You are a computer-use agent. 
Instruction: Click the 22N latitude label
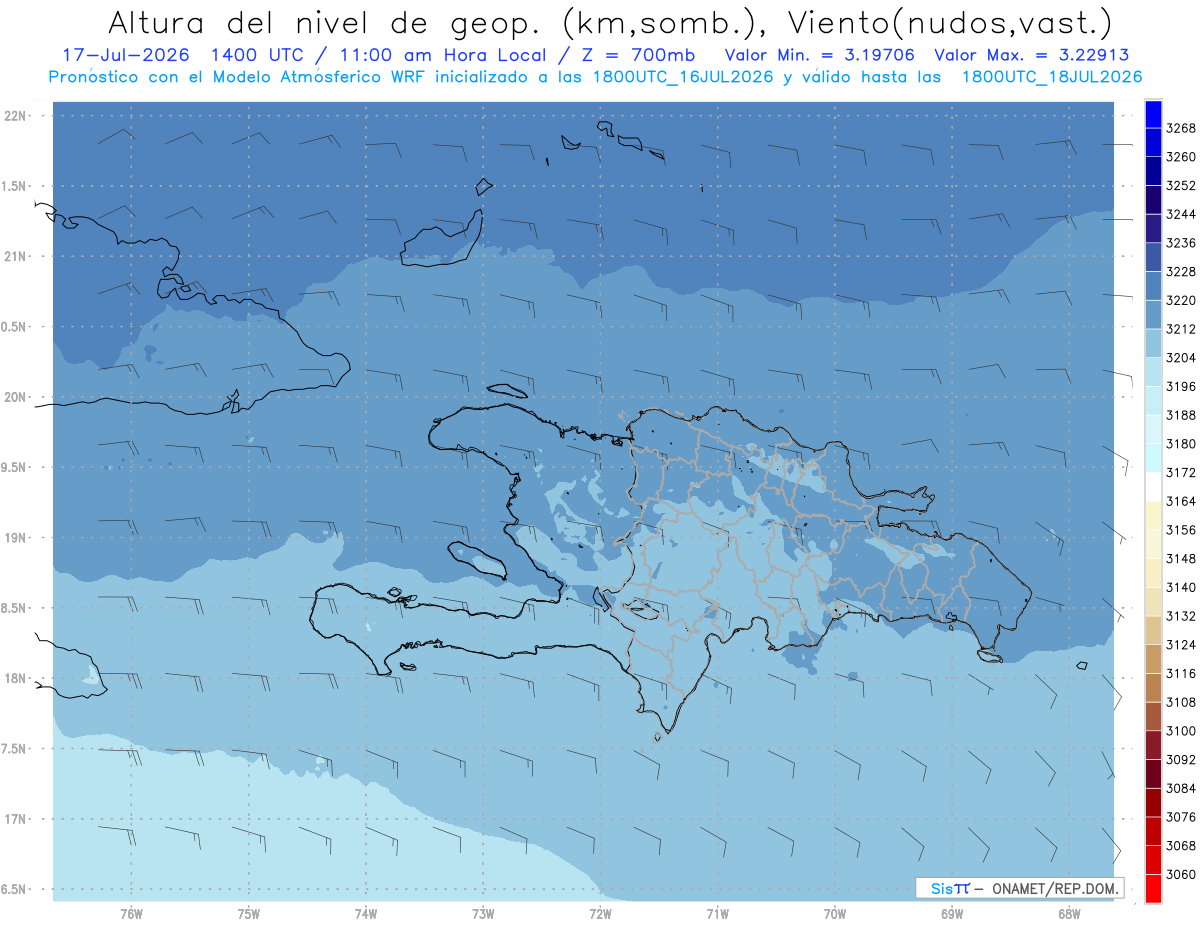click(x=17, y=115)
